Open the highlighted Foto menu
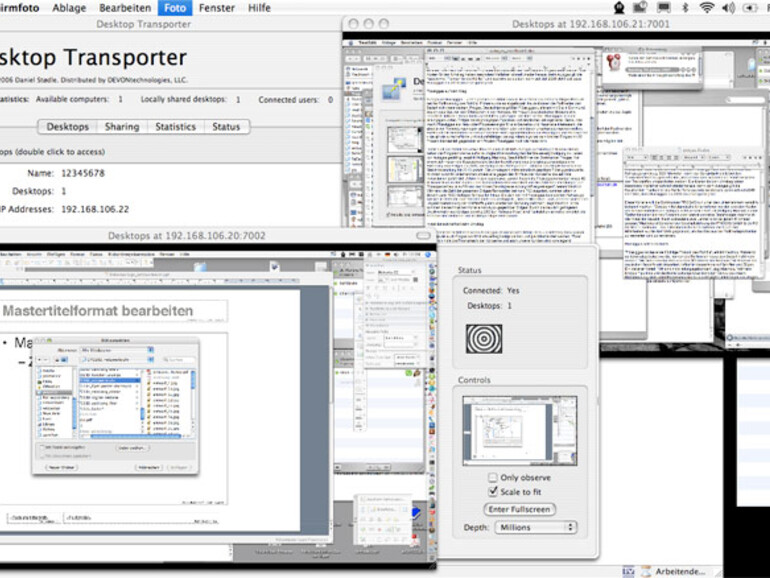 click(175, 8)
